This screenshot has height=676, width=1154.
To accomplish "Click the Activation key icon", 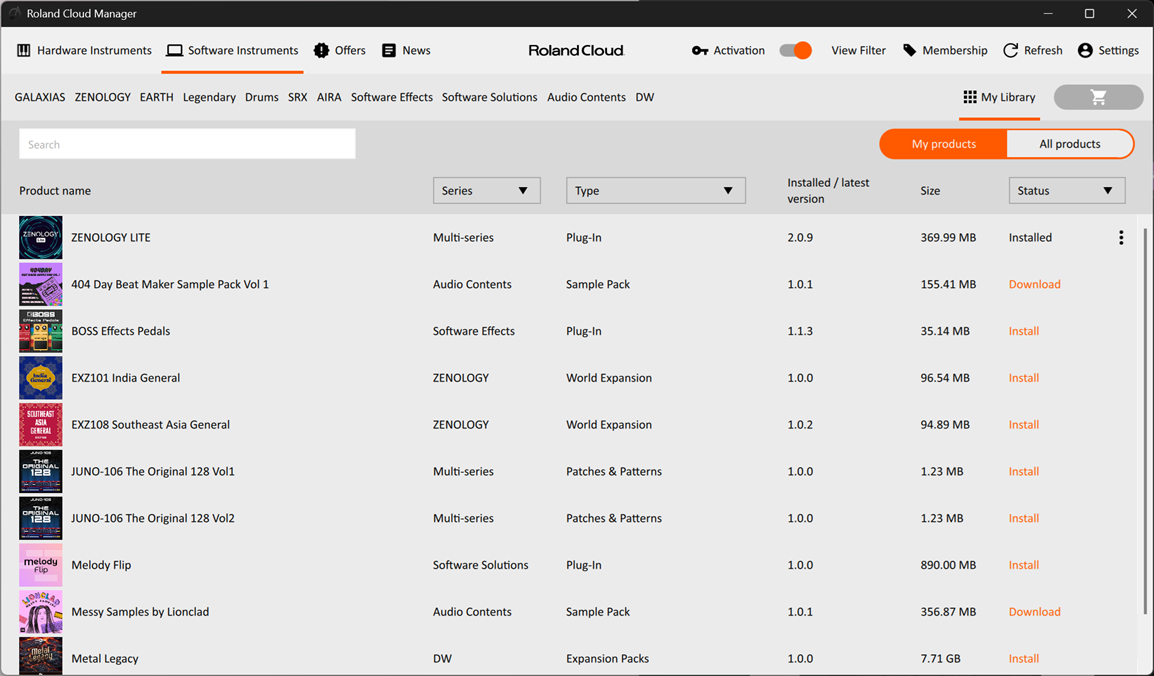I will click(700, 50).
